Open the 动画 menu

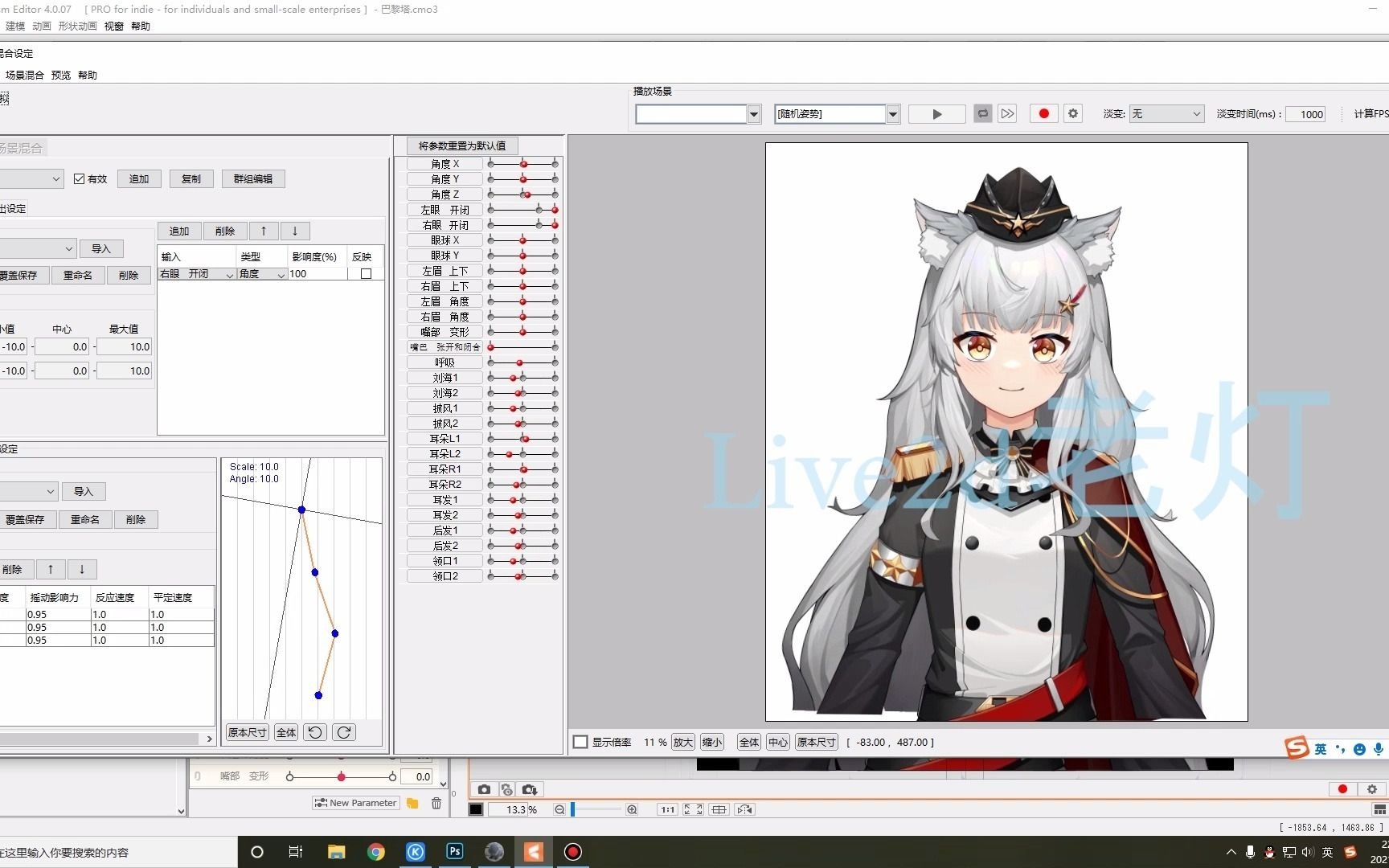click(x=41, y=26)
